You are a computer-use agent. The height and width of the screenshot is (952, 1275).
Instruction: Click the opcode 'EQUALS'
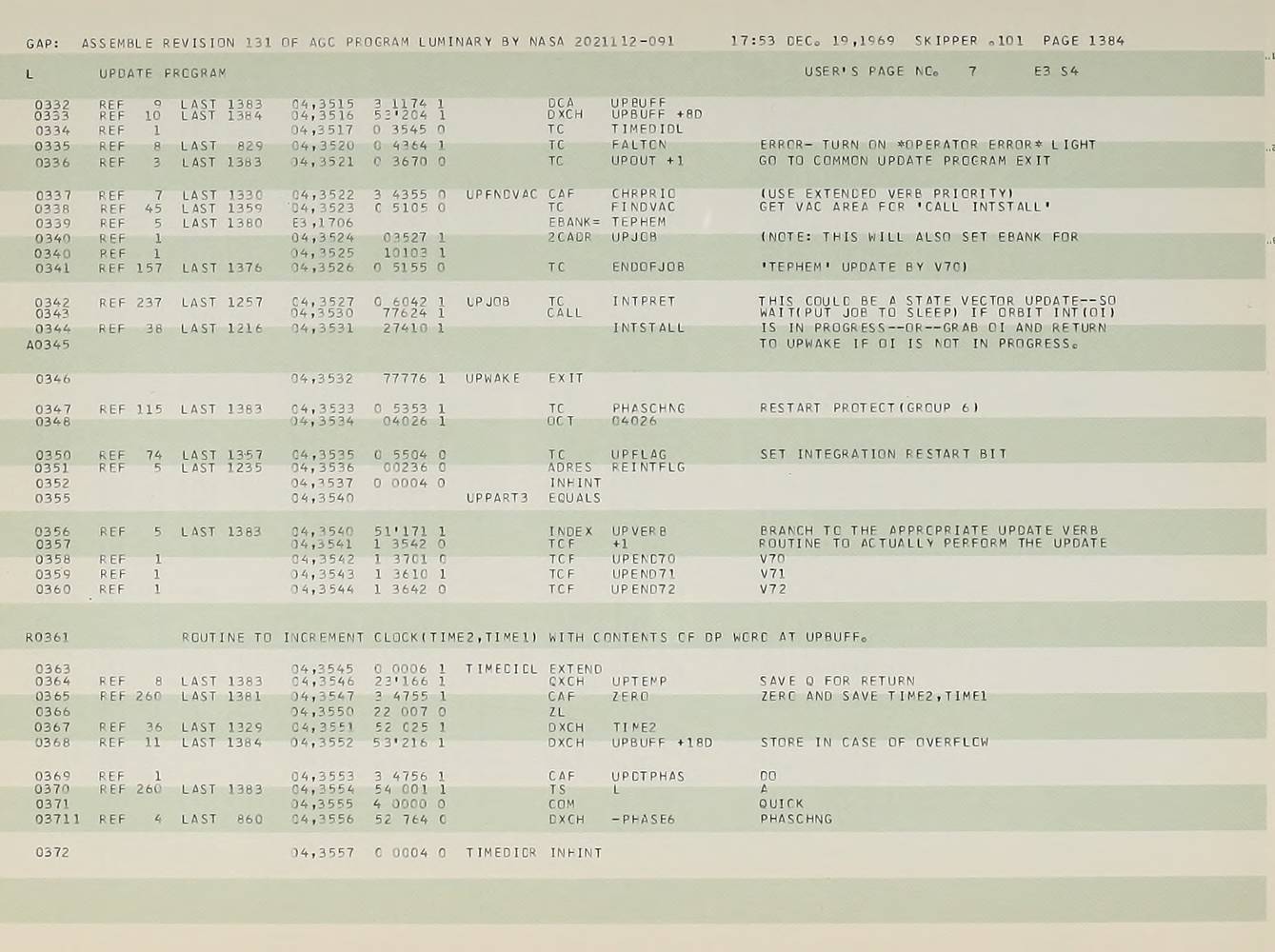pyautogui.click(x=575, y=498)
